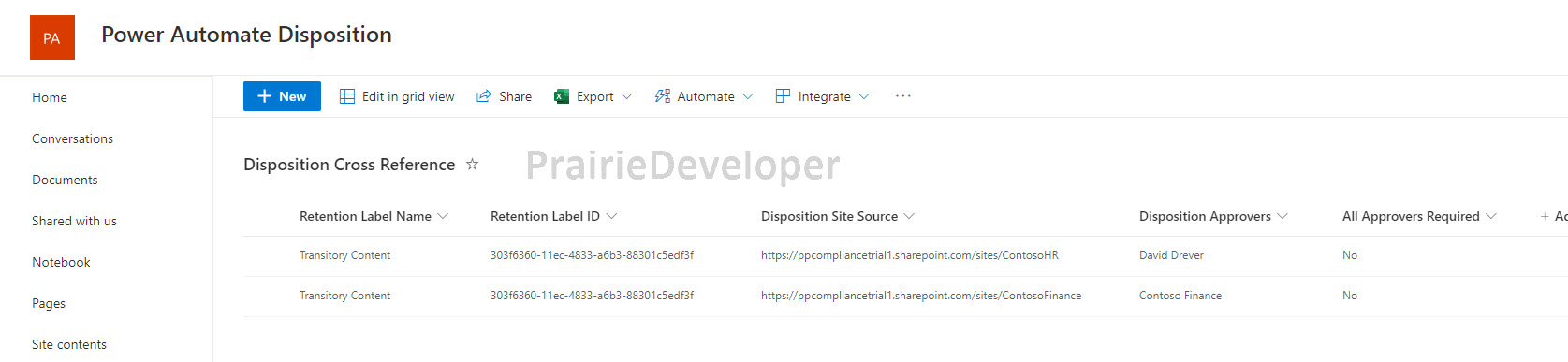Click the add column plus icon
Viewport: 1568px width, 362px height.
pos(1545,216)
